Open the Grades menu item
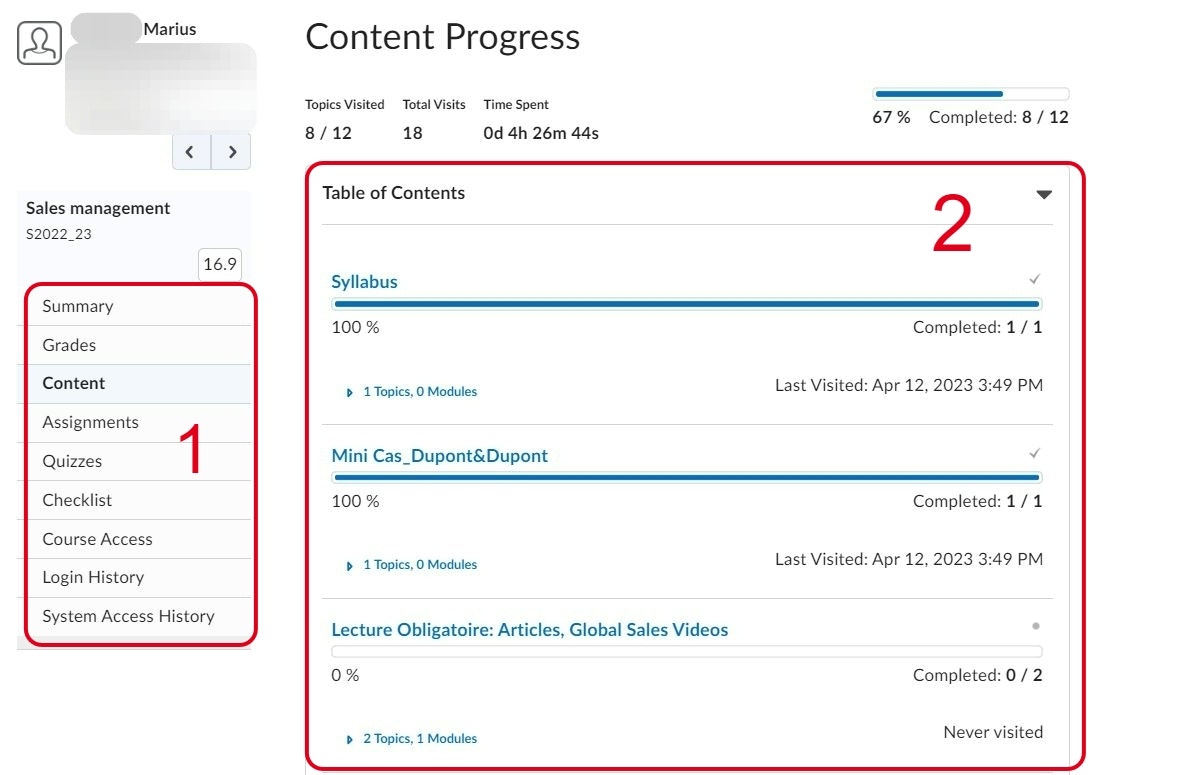 click(x=69, y=345)
